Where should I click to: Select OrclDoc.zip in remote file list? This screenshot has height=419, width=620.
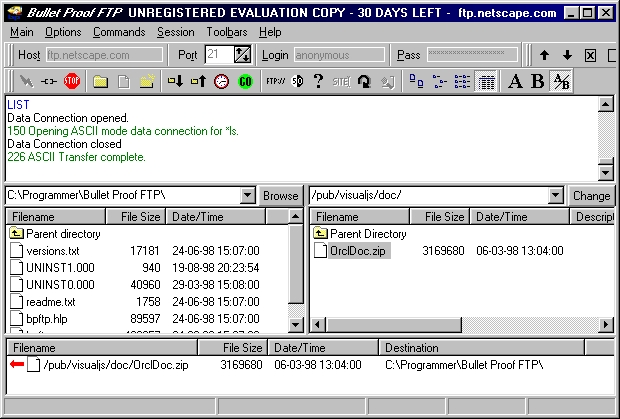(x=357, y=251)
